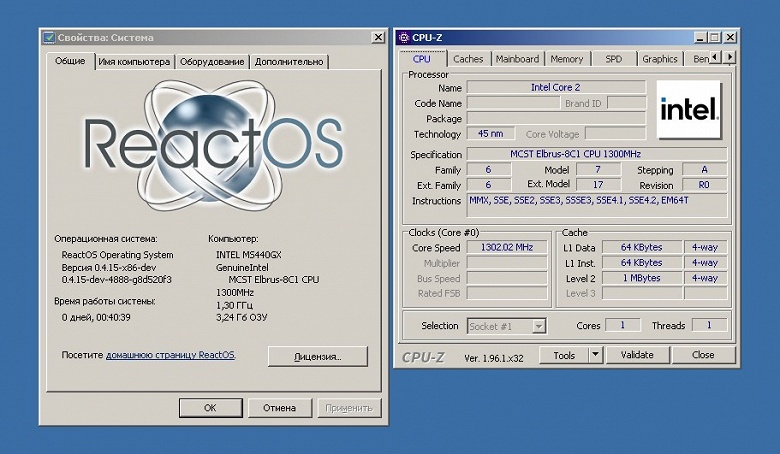Click the Intel logo in the Processor panel
This screenshot has width=780, height=454.
coord(689,109)
